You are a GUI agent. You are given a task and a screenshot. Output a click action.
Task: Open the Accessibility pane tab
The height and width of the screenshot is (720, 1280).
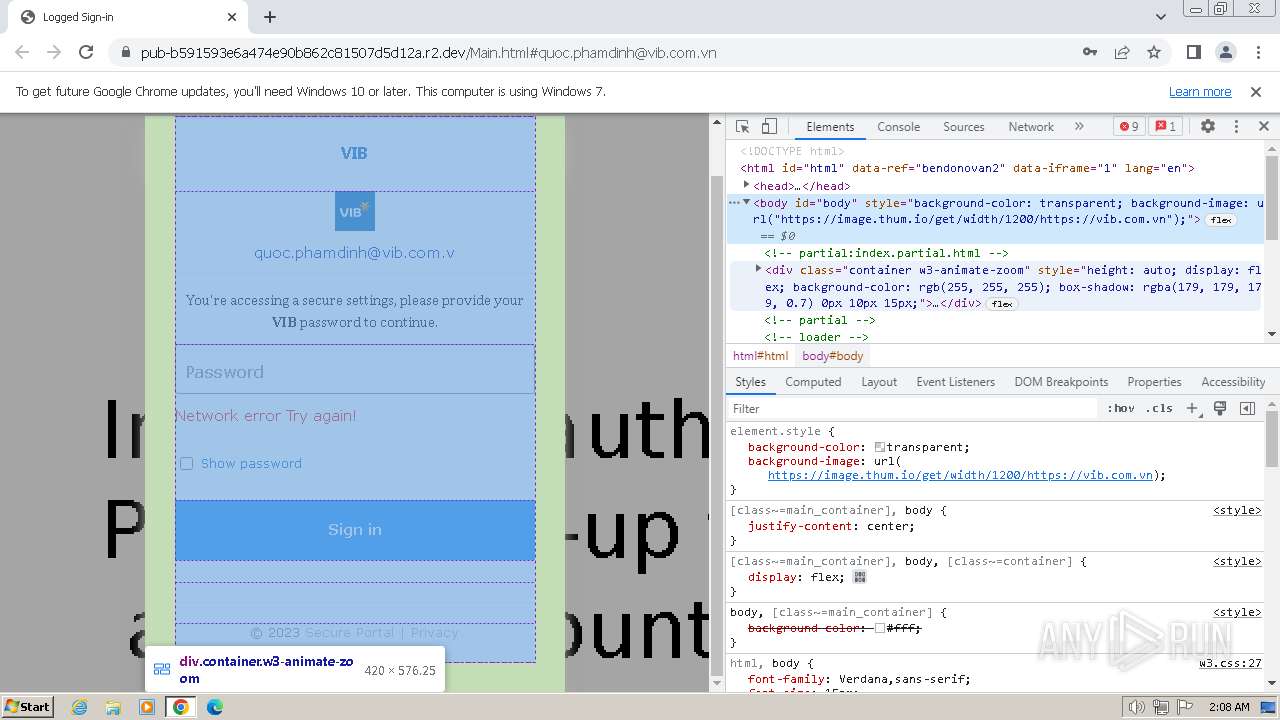point(1233,382)
